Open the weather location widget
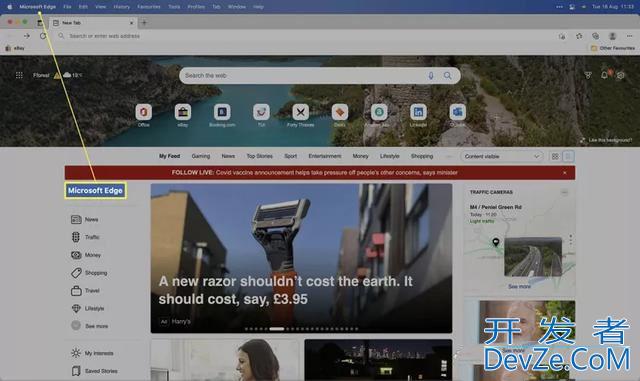 click(x=58, y=75)
